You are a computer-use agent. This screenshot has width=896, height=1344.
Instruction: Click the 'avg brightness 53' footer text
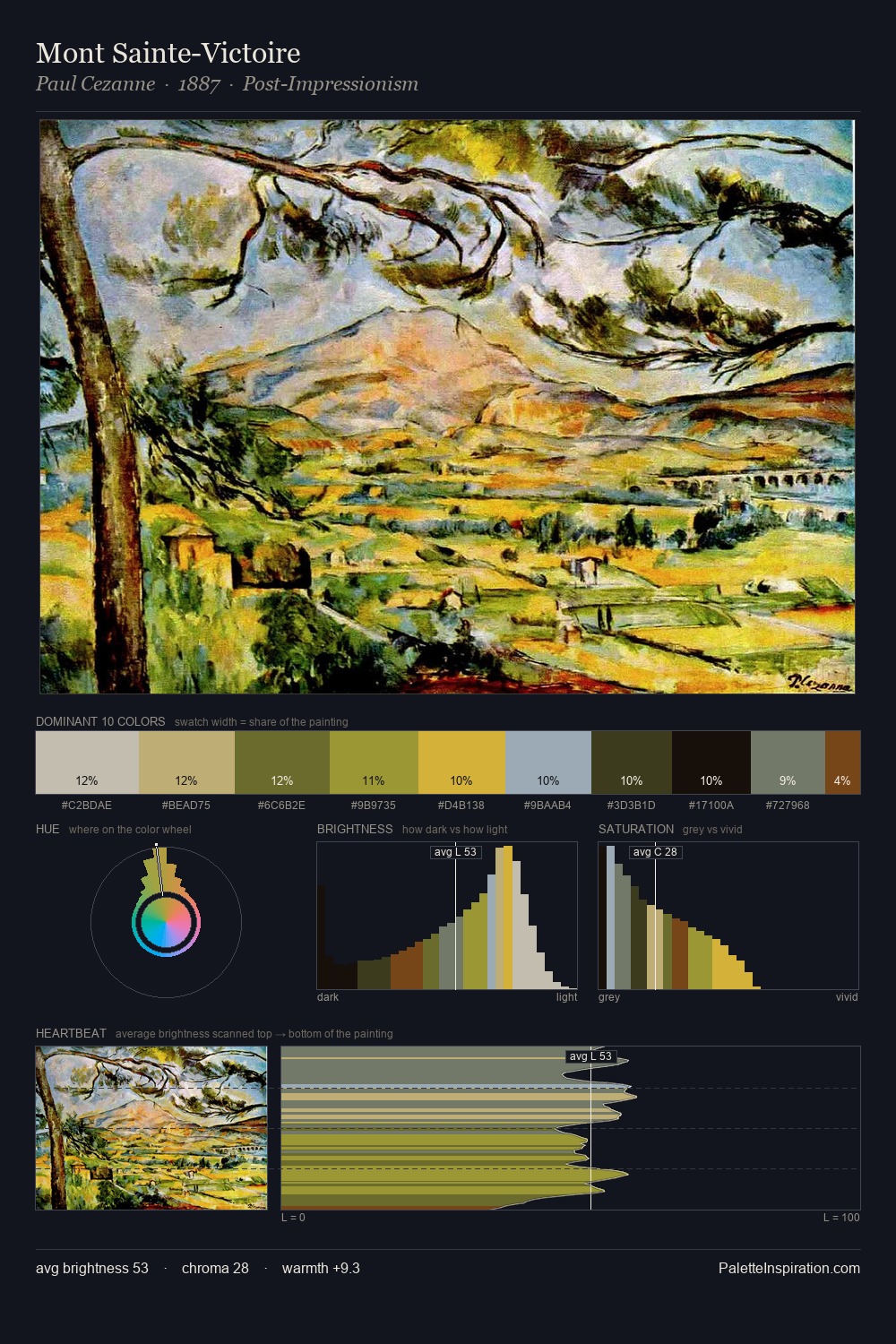[92, 1268]
